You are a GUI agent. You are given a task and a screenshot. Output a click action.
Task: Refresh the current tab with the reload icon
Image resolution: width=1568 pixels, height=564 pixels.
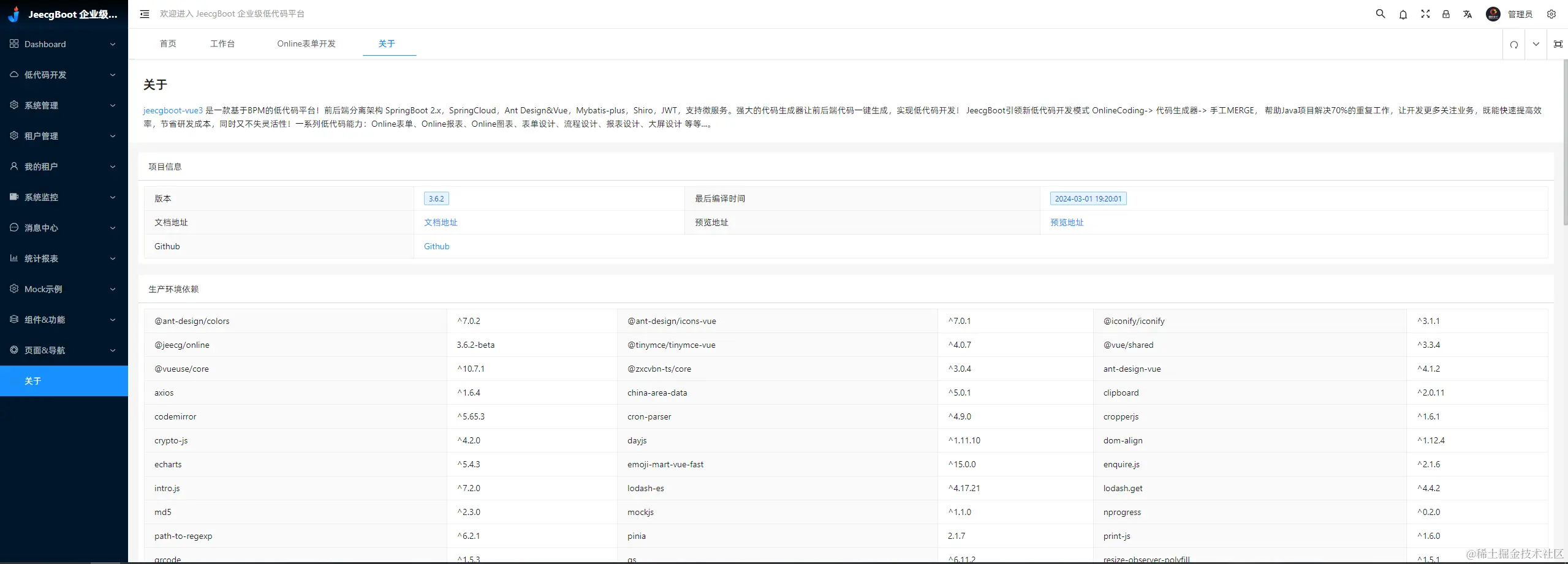[1513, 44]
